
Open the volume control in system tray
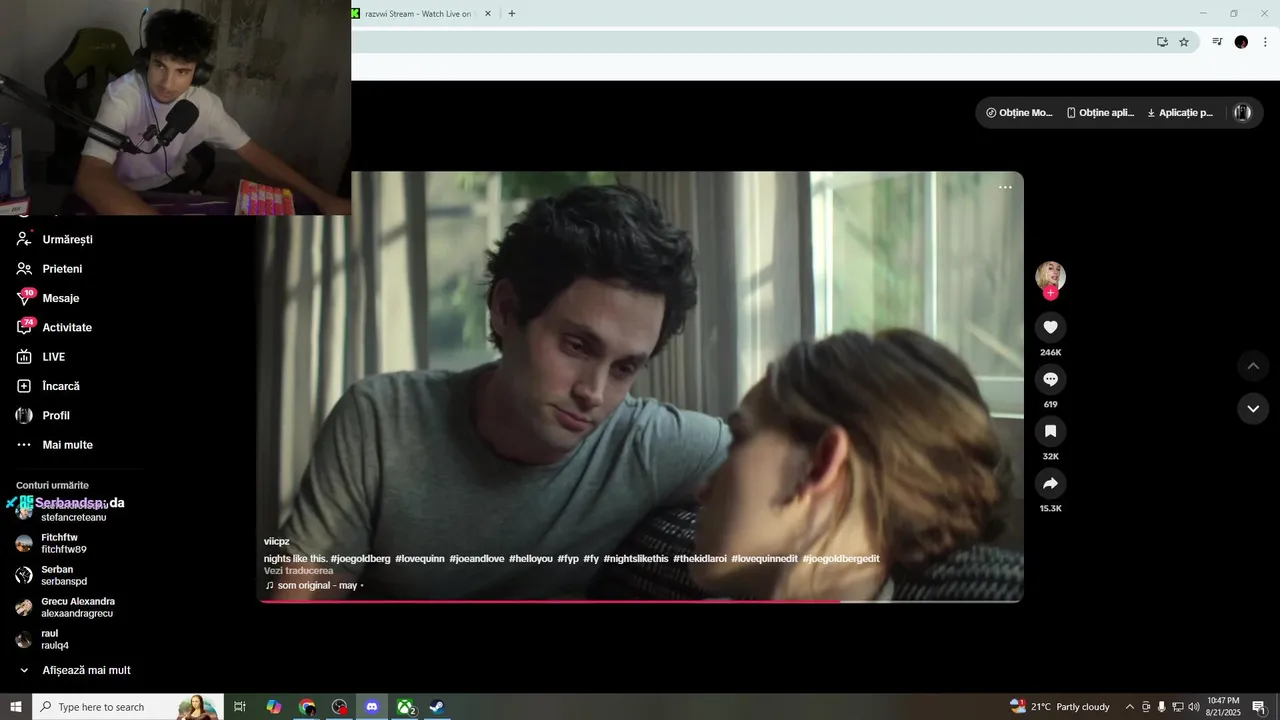(1194, 707)
